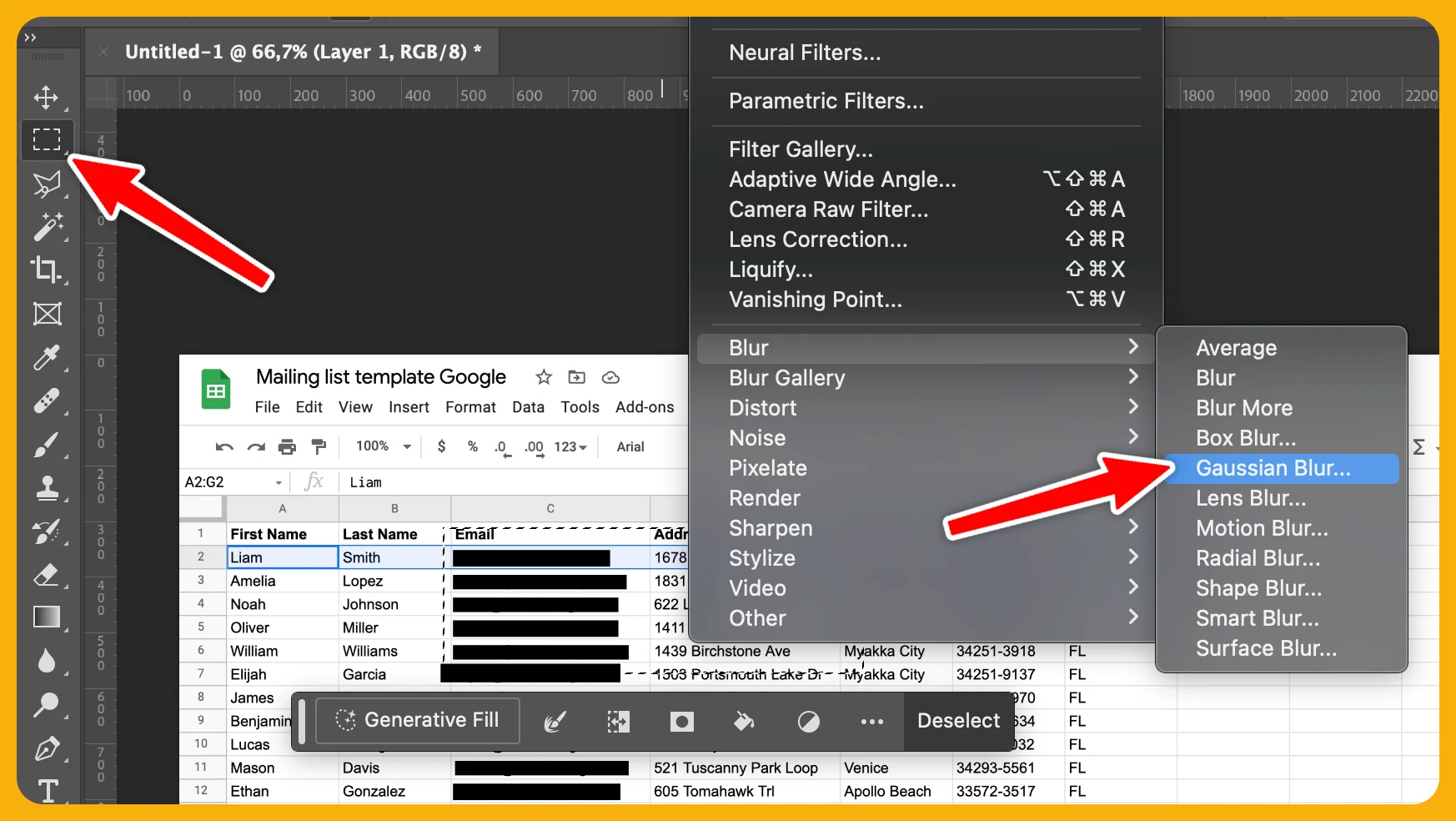Viewport: 1456px width, 821px height.
Task: Close the Untitled-1 document tab
Action: [x=103, y=52]
